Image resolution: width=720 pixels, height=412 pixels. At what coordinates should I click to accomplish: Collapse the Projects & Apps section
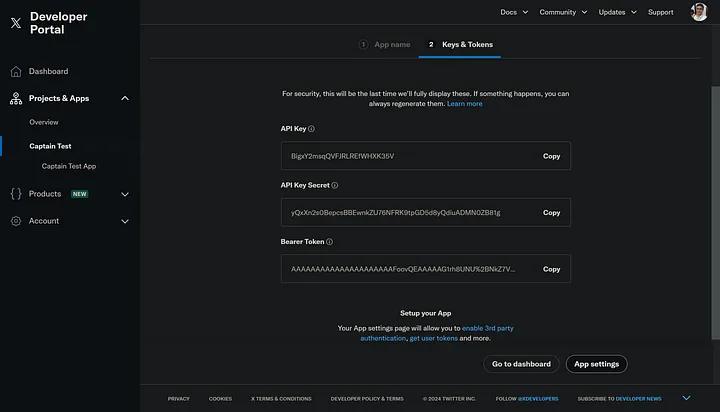tap(125, 98)
